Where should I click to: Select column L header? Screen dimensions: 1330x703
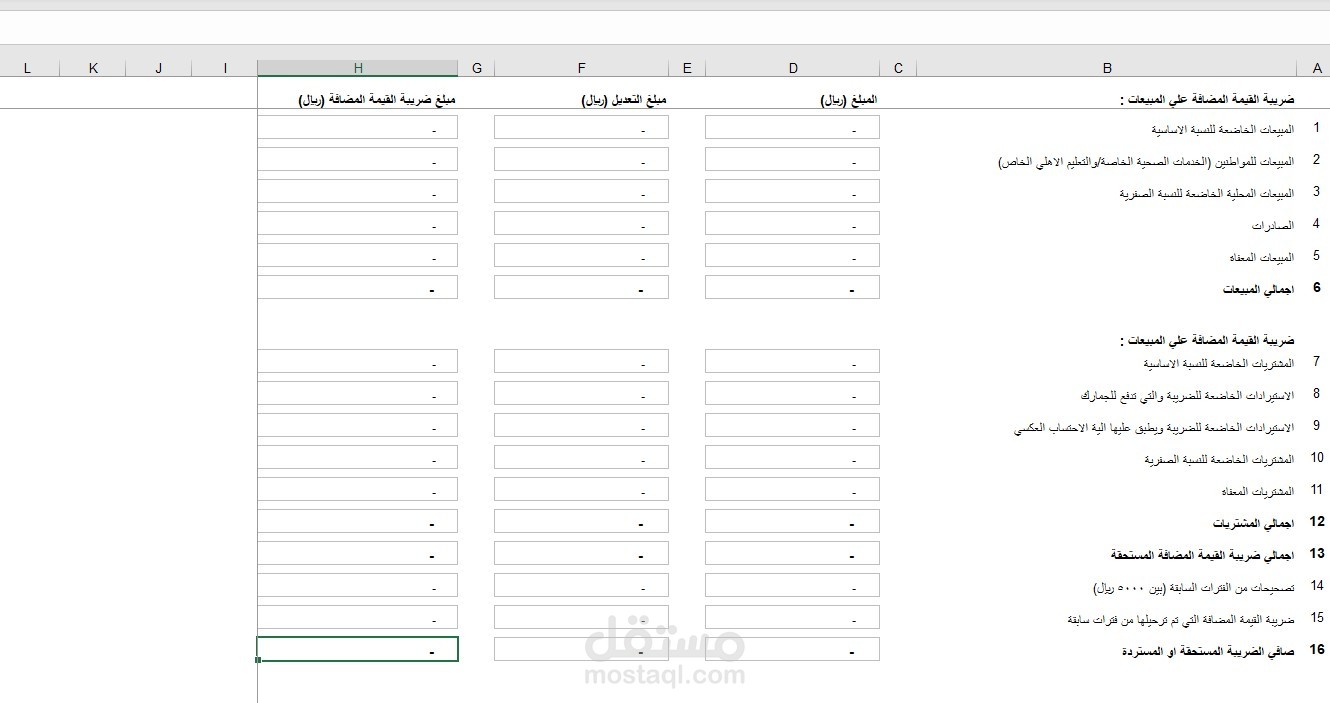click(x=27, y=68)
